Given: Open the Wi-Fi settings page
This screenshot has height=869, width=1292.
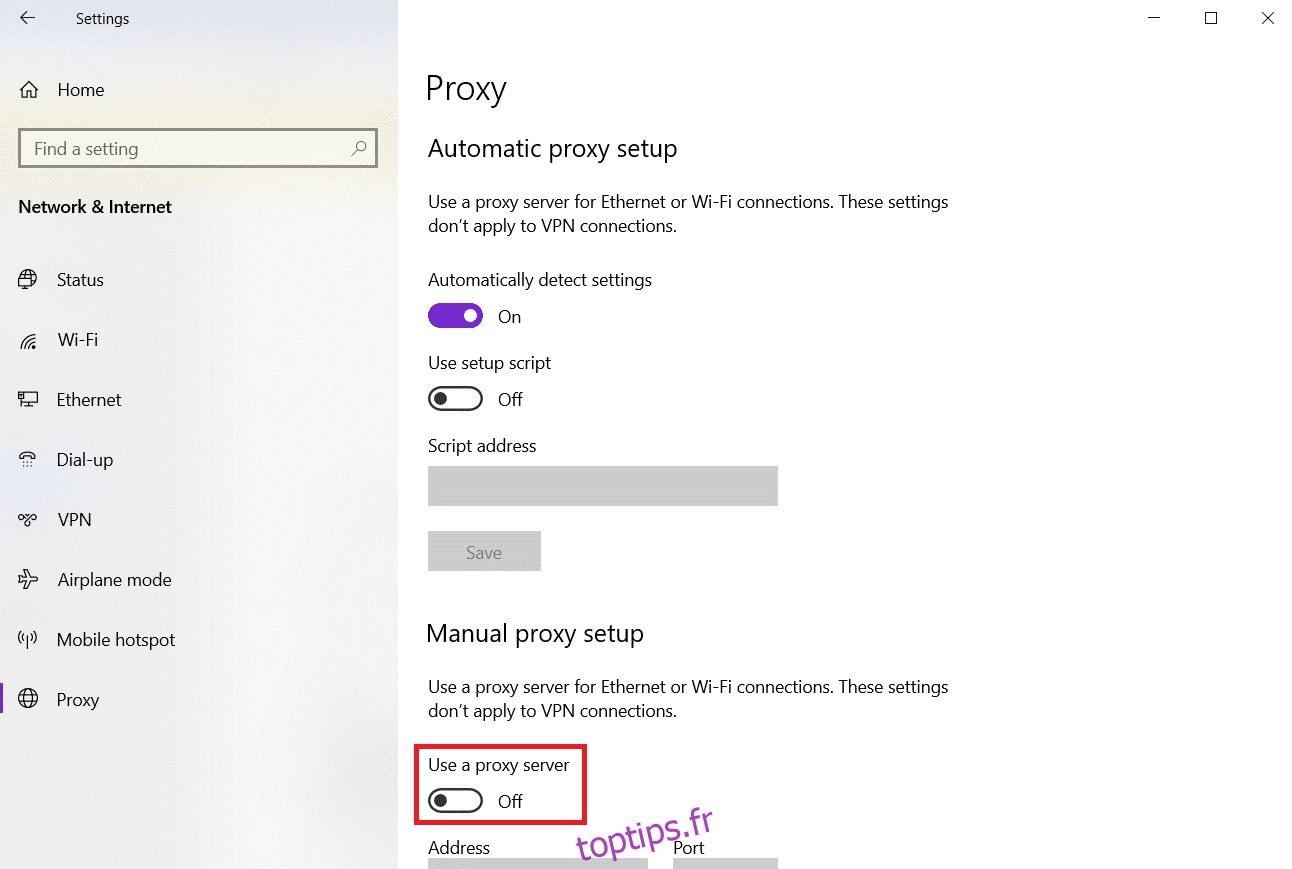Looking at the screenshot, I should tap(78, 340).
